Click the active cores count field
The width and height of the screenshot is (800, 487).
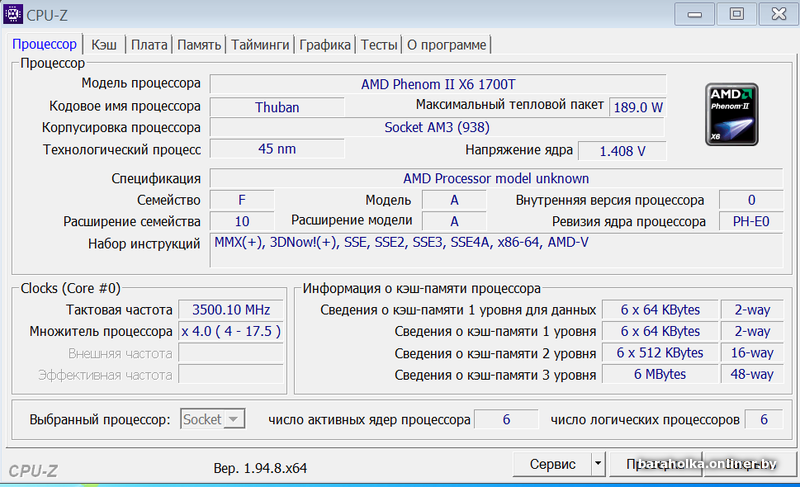(x=506, y=419)
